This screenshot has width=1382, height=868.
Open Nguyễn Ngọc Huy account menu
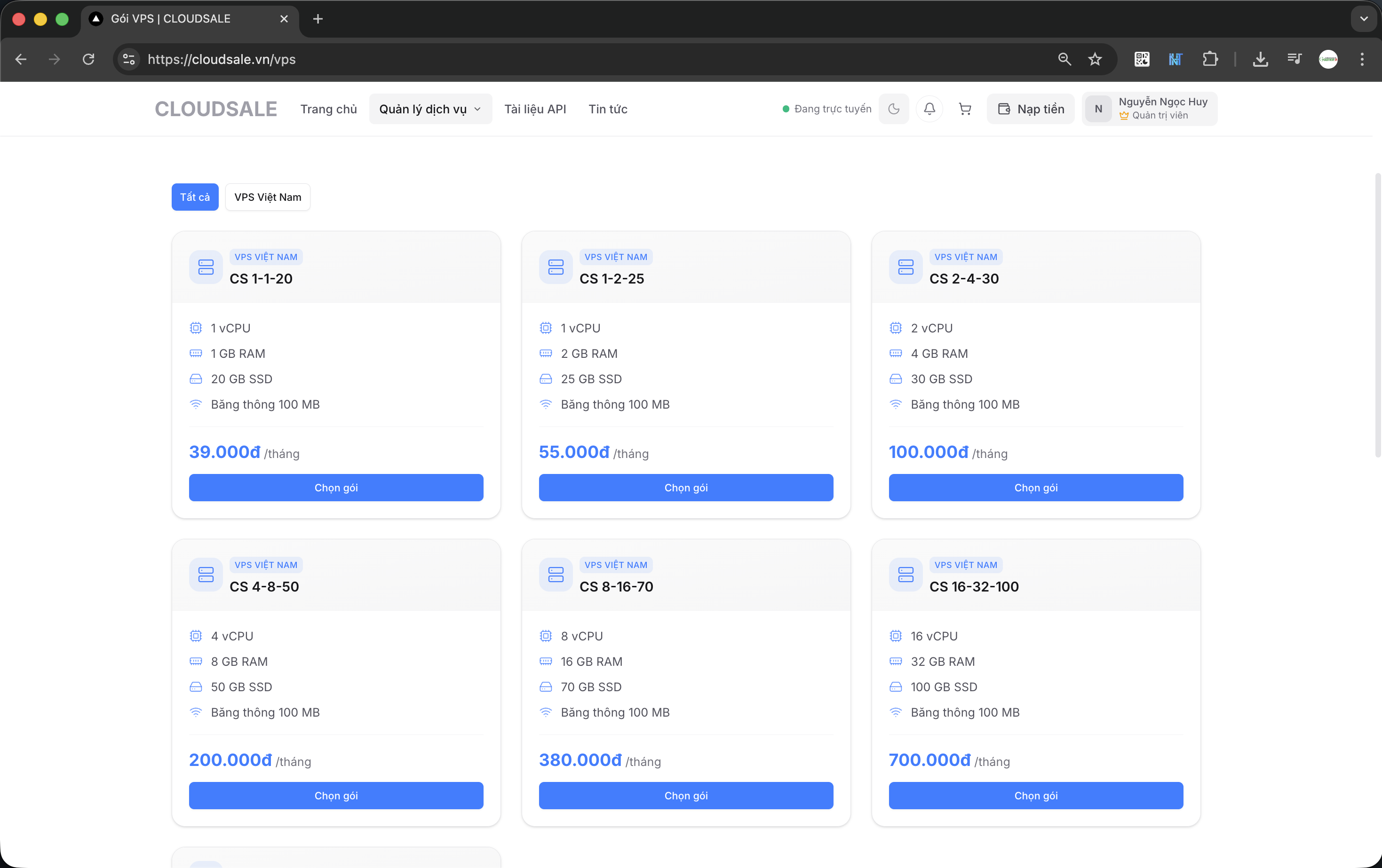click(x=1149, y=109)
